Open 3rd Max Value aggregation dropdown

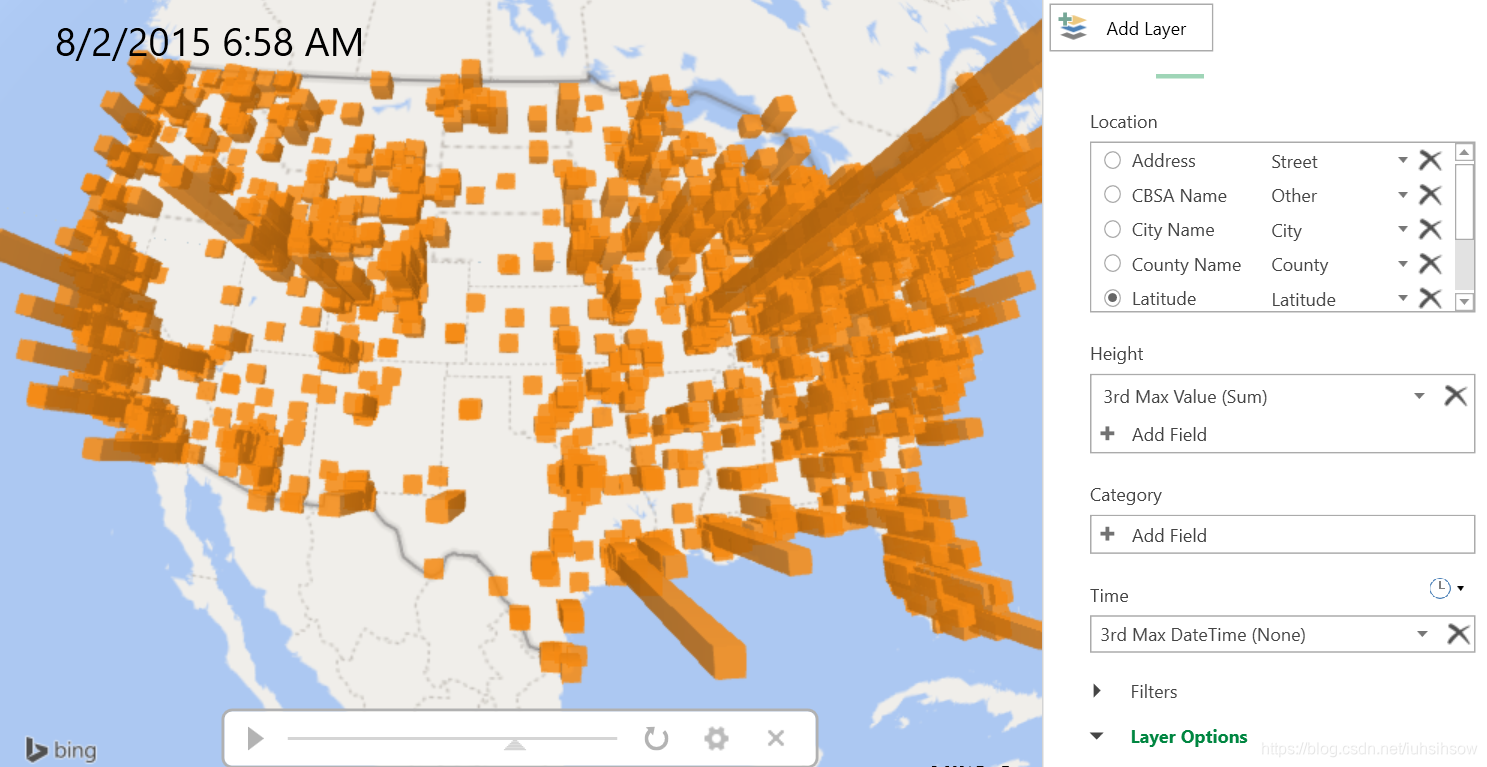(1419, 396)
